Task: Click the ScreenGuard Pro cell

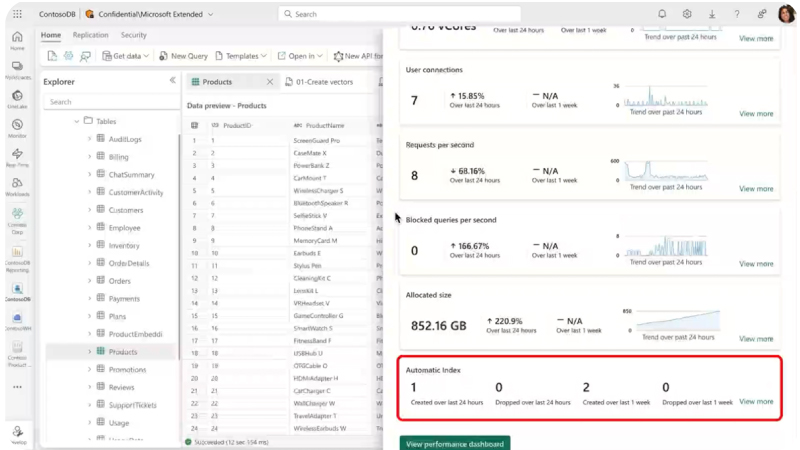Action: tap(316, 140)
